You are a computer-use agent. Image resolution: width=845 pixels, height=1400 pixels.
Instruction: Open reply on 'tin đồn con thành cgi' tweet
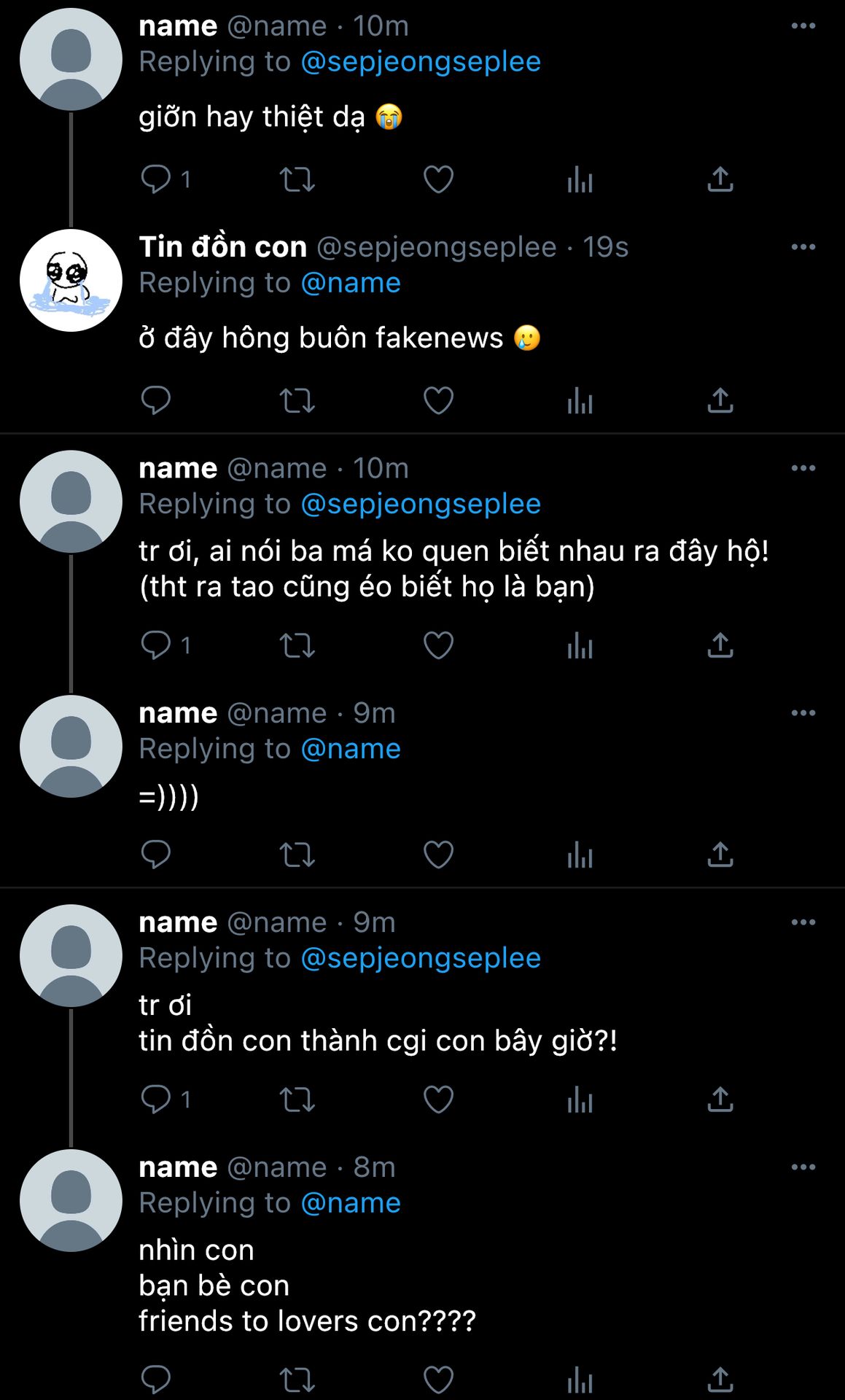[155, 1099]
